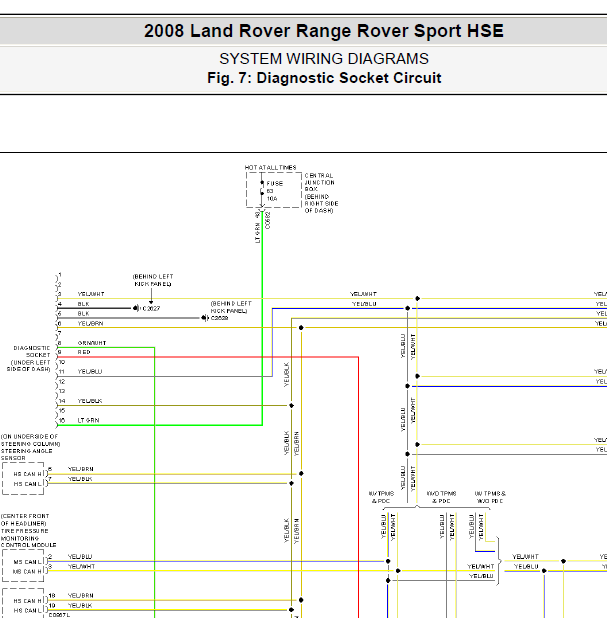Click the 'DIAGNOSTIC SOCKET' component label
The image size is (607, 618).
(32, 352)
